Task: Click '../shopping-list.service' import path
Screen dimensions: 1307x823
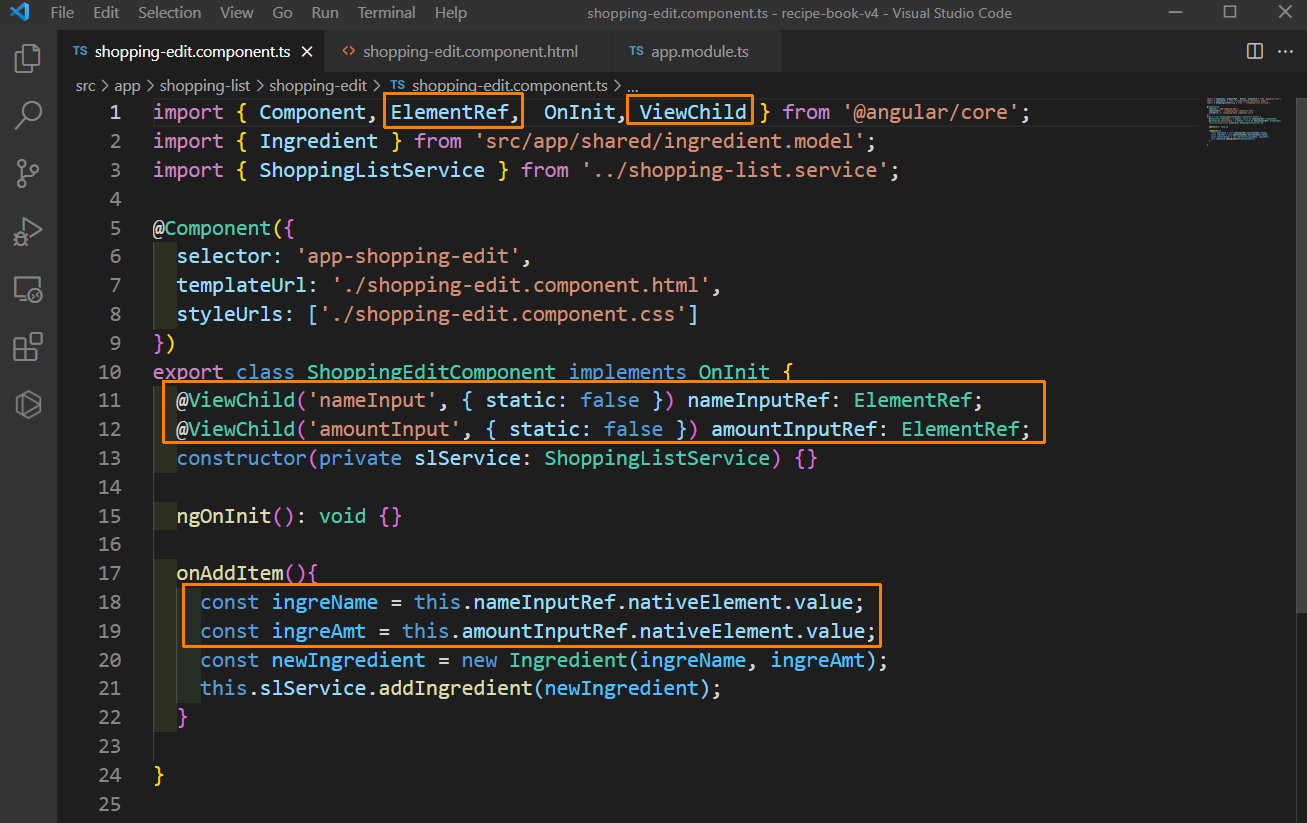Action: tap(734, 170)
